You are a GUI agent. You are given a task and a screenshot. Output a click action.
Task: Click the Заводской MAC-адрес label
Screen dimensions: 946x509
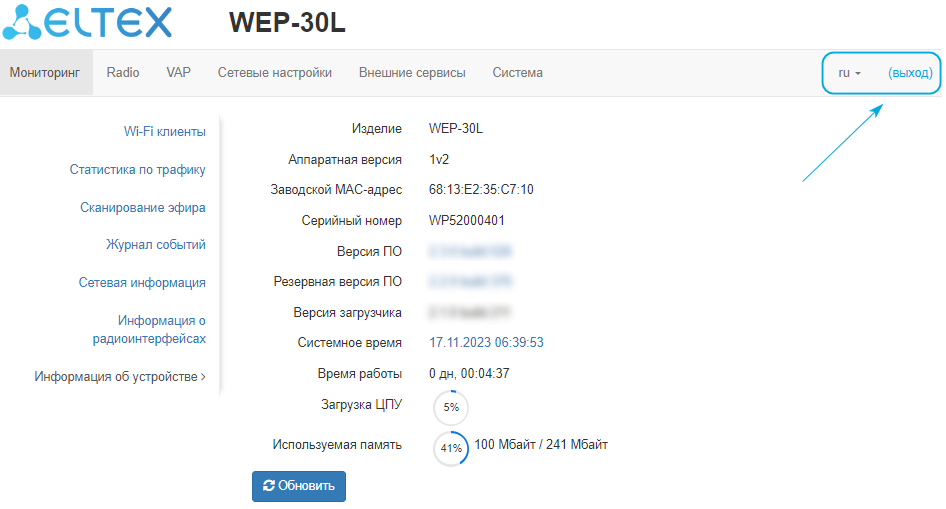click(x=336, y=189)
